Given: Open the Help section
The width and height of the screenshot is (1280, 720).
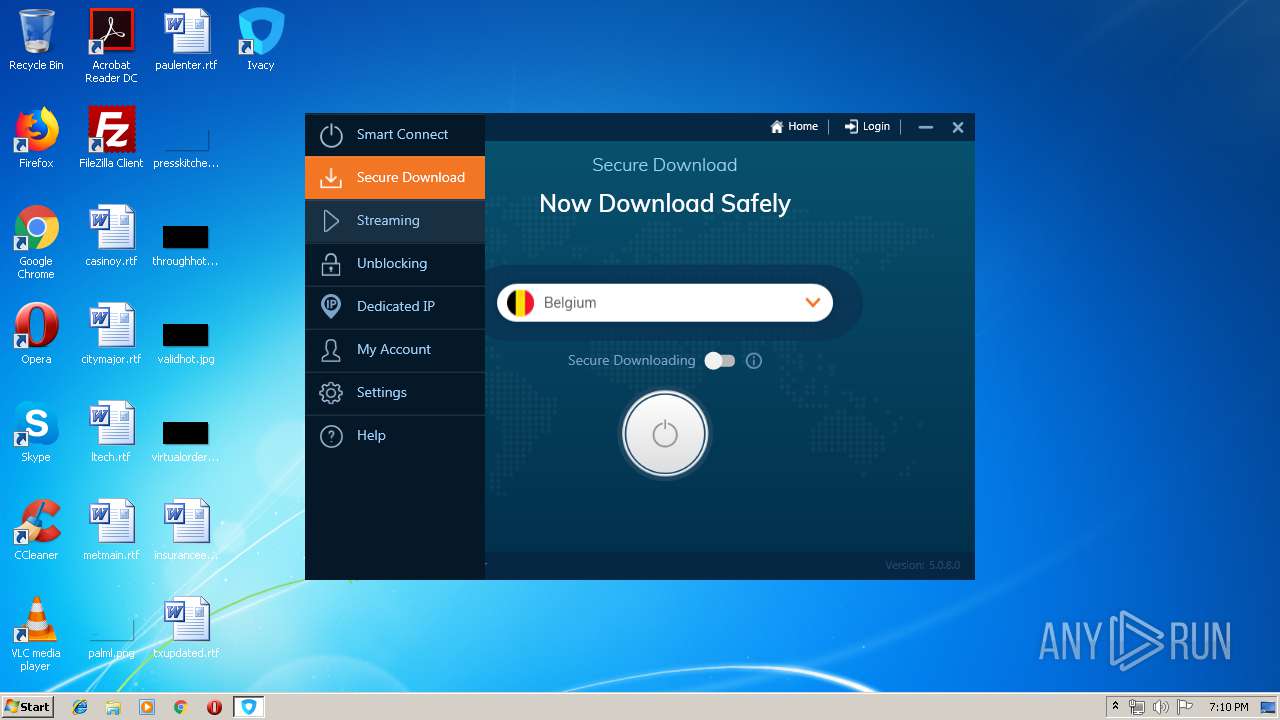Looking at the screenshot, I should pos(395,435).
